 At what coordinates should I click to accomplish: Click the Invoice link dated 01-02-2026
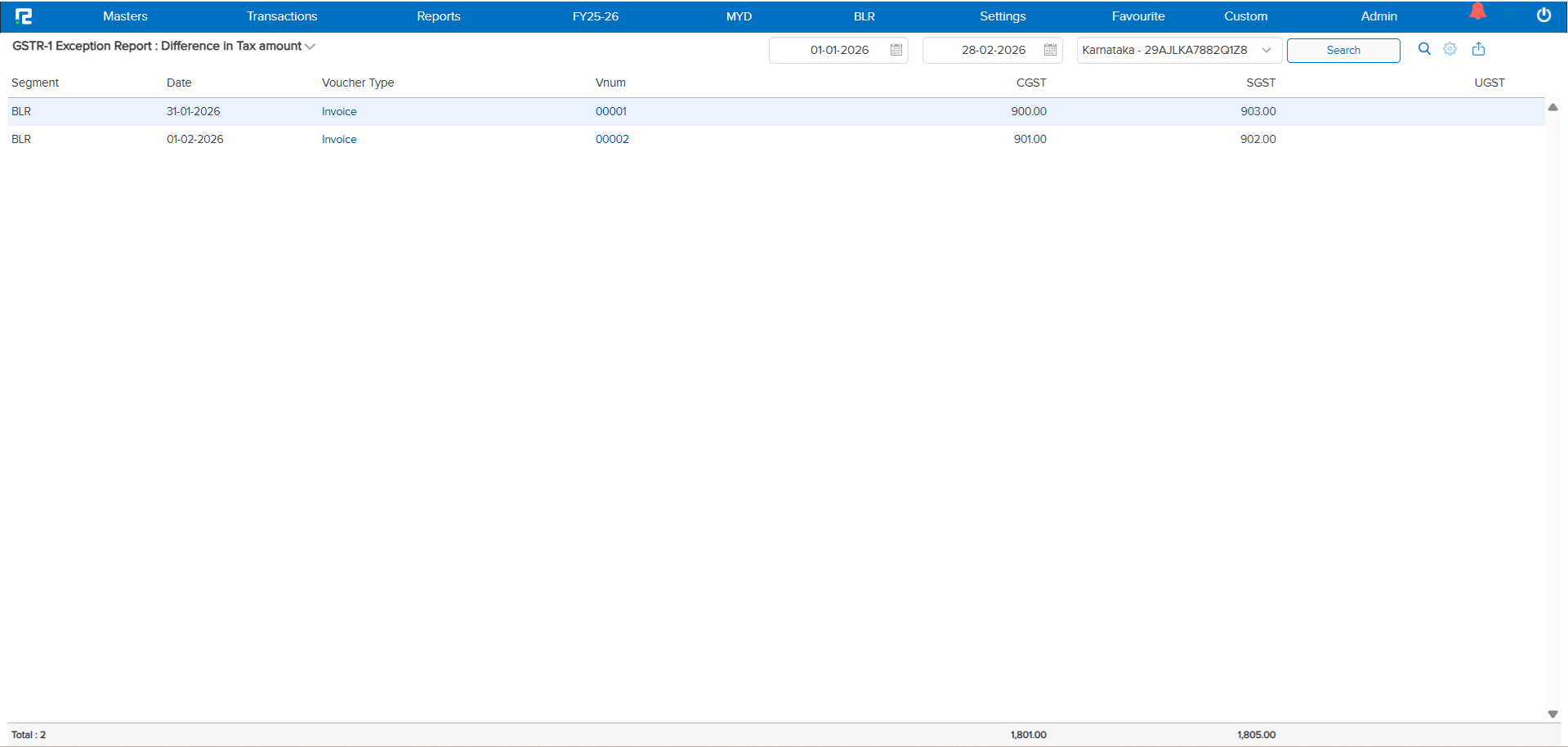pyautogui.click(x=339, y=139)
